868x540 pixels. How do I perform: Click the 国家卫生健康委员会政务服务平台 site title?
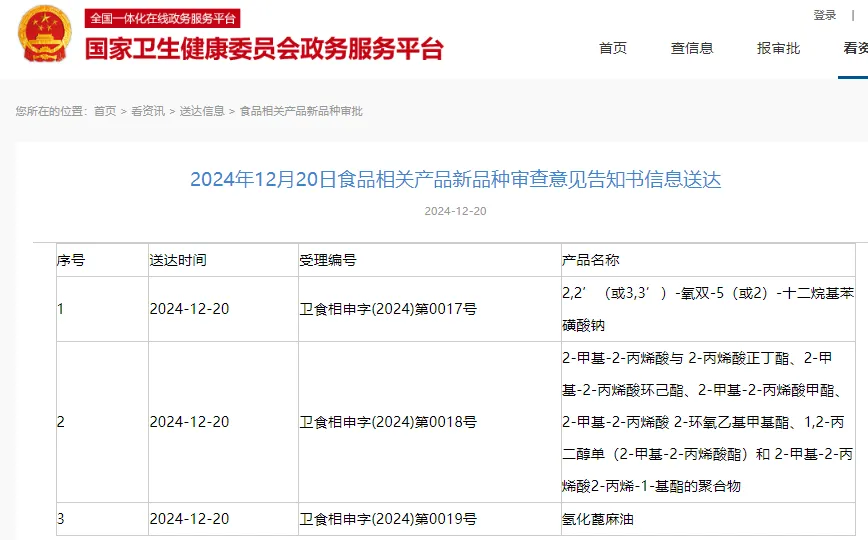[264, 49]
